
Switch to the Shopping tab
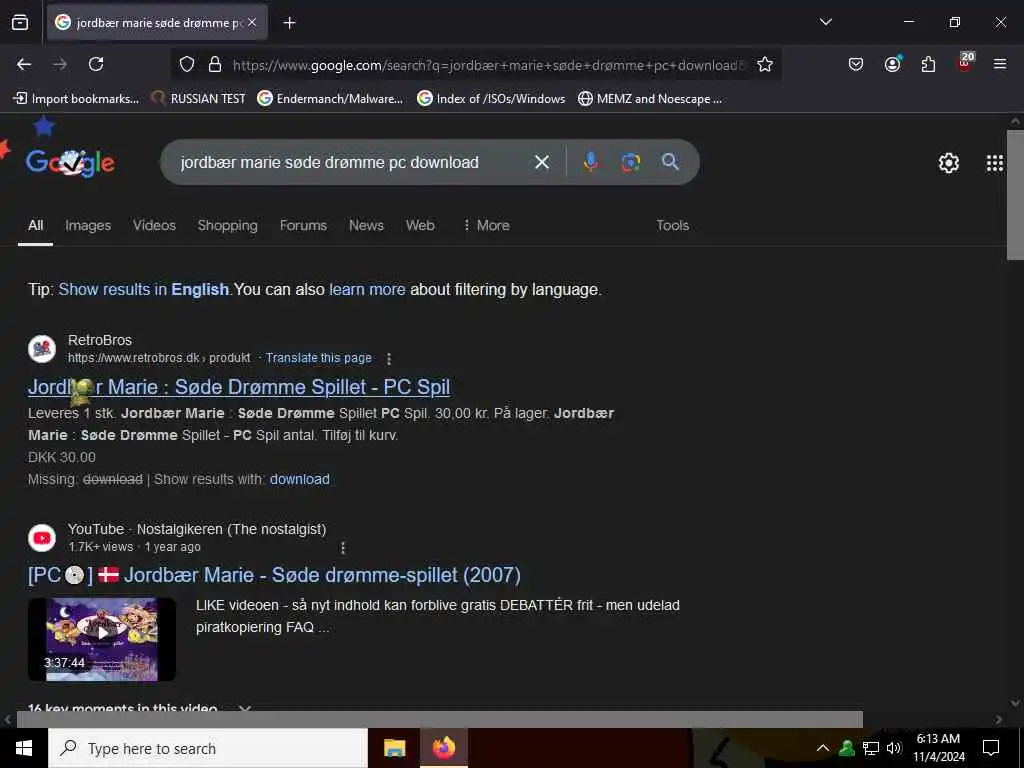coord(227,225)
